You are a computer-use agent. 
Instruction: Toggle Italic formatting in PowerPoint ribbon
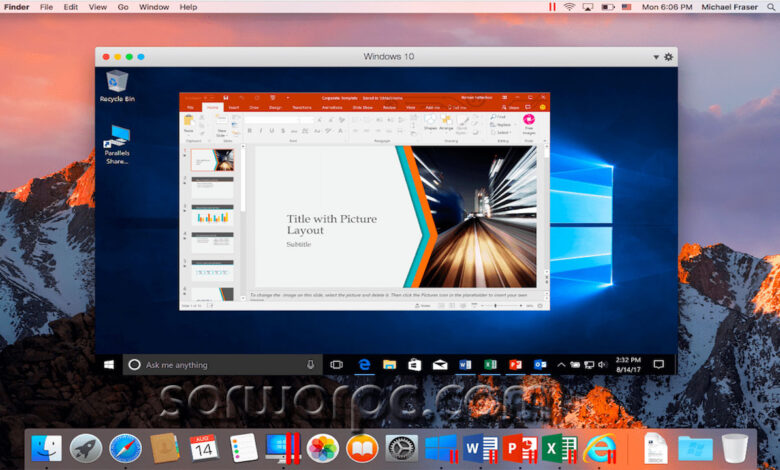pyautogui.click(x=261, y=130)
